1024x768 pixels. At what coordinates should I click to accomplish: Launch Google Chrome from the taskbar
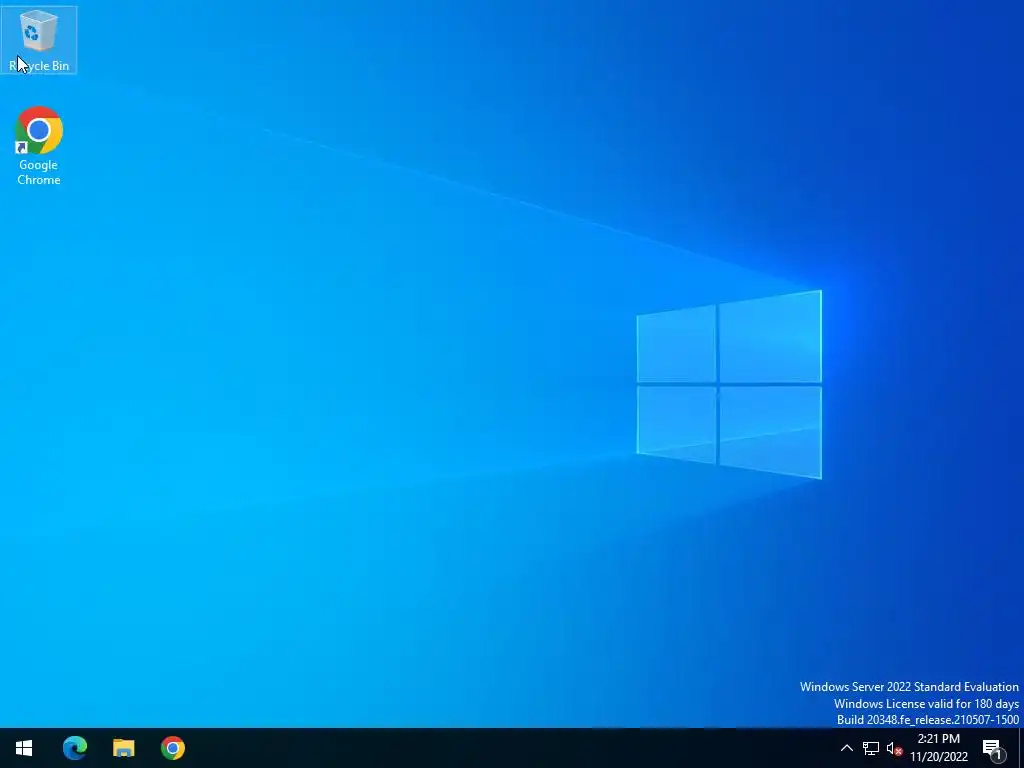point(173,748)
